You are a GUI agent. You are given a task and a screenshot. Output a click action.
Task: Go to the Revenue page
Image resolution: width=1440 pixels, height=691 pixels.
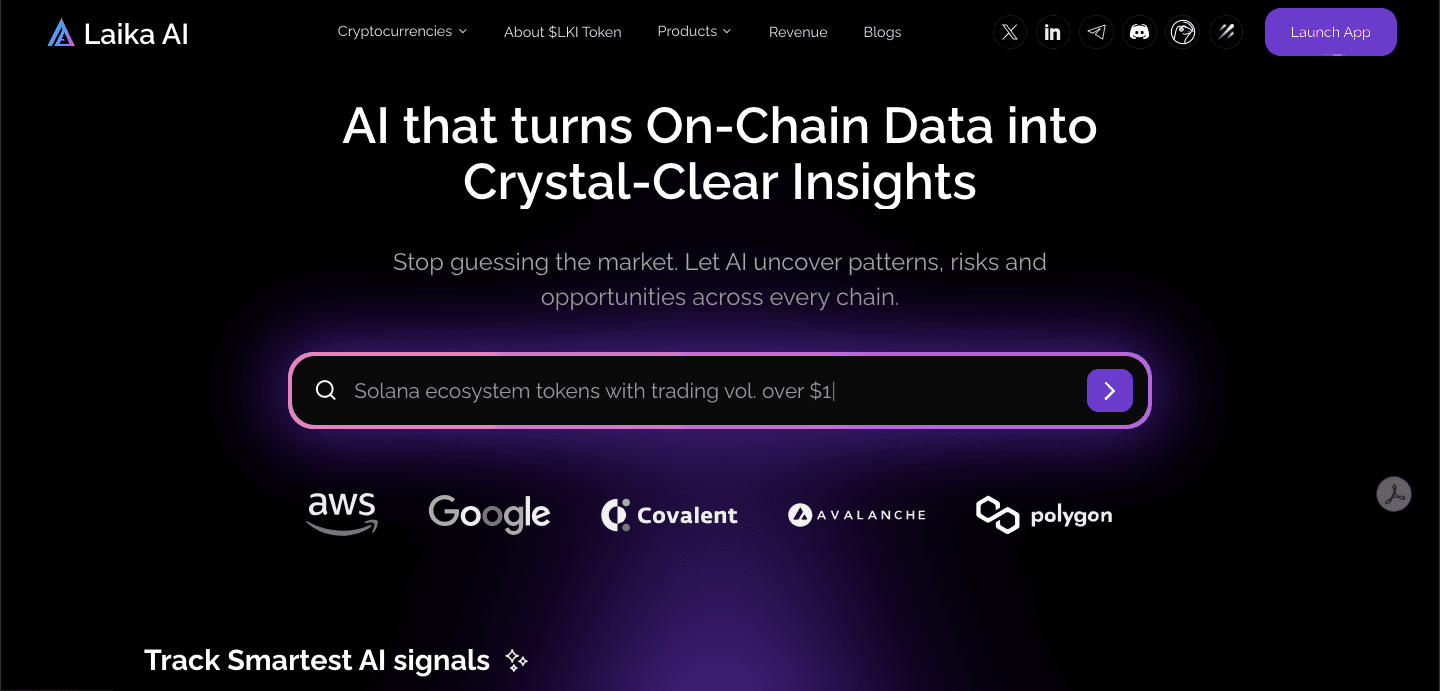(x=798, y=32)
